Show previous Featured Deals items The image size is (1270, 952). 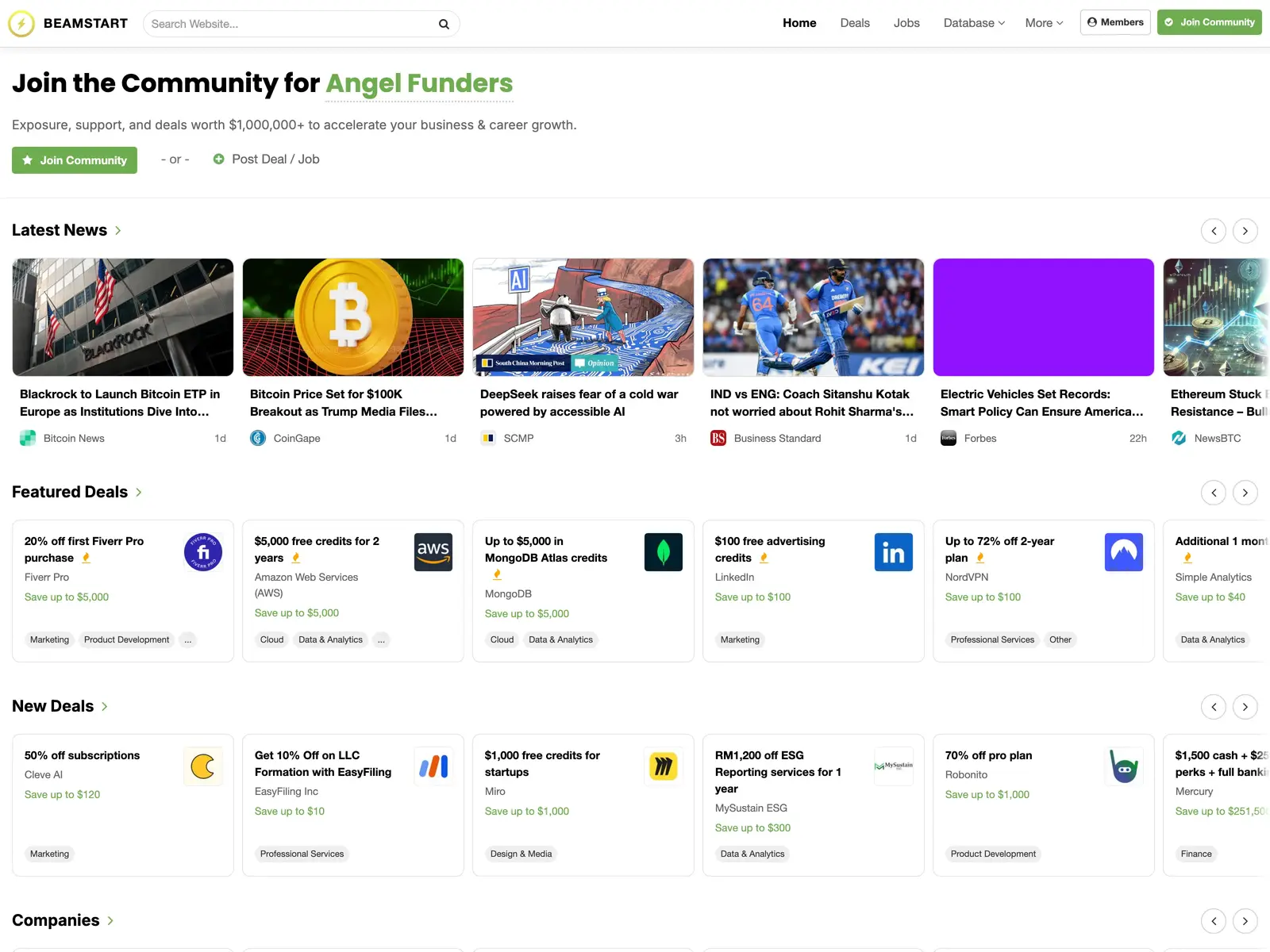click(x=1214, y=493)
